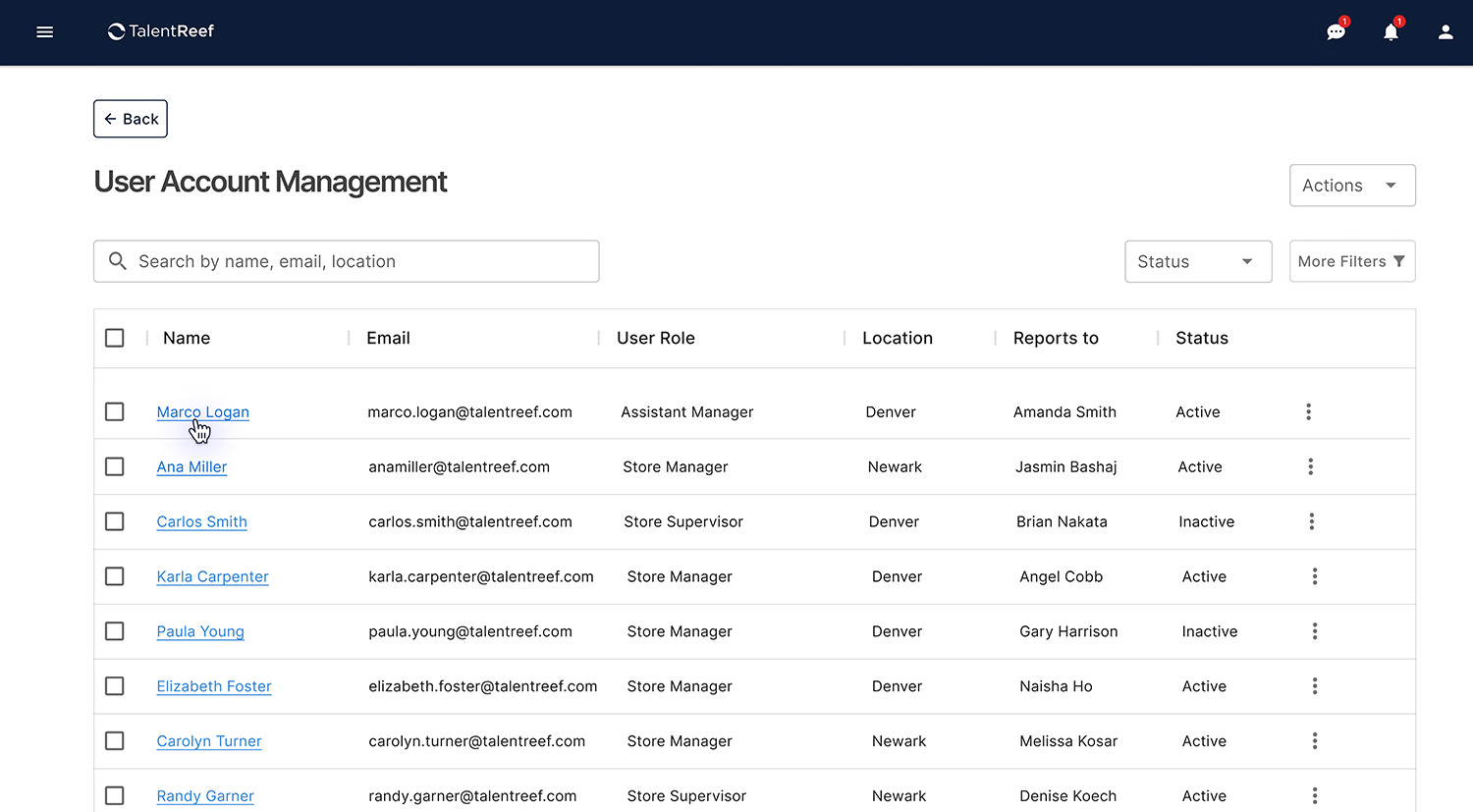Click the search magnifier icon
The width and height of the screenshot is (1473, 812).
click(x=118, y=261)
